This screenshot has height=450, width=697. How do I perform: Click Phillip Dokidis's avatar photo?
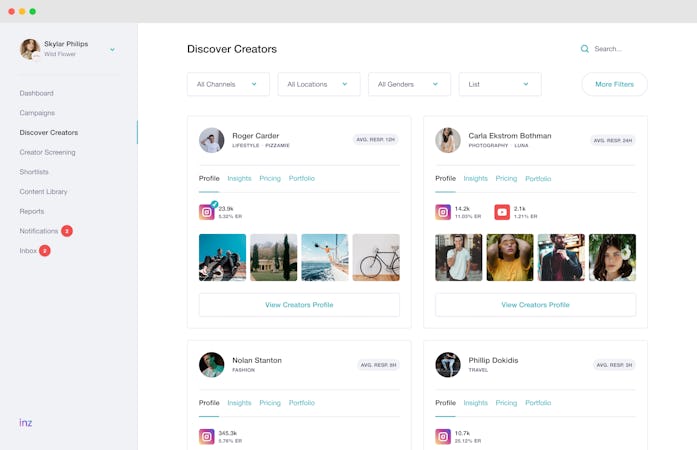click(x=448, y=365)
